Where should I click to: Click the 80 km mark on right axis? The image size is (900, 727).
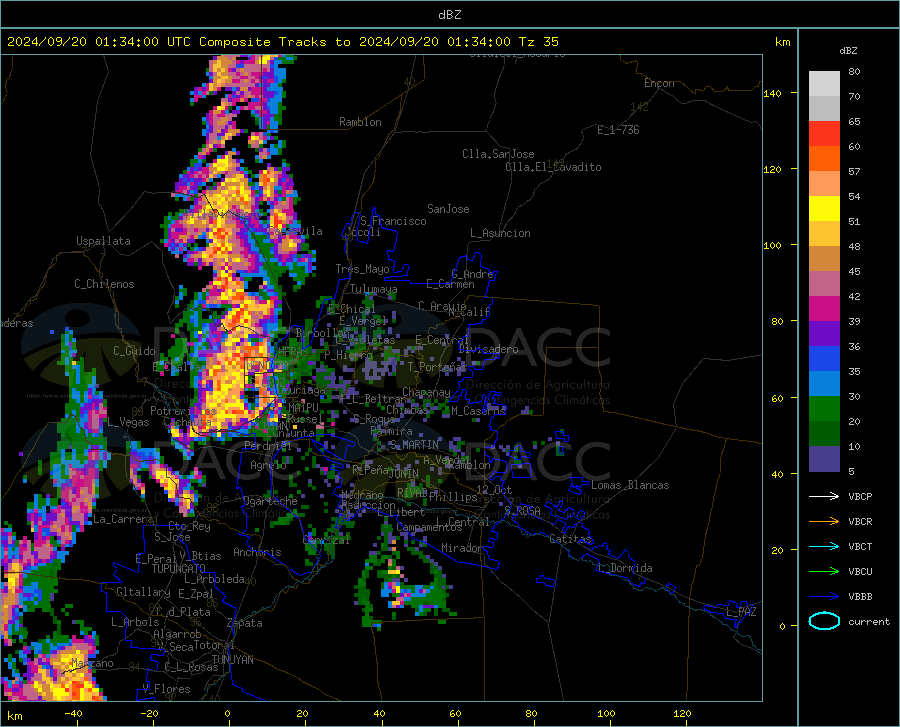point(777,321)
